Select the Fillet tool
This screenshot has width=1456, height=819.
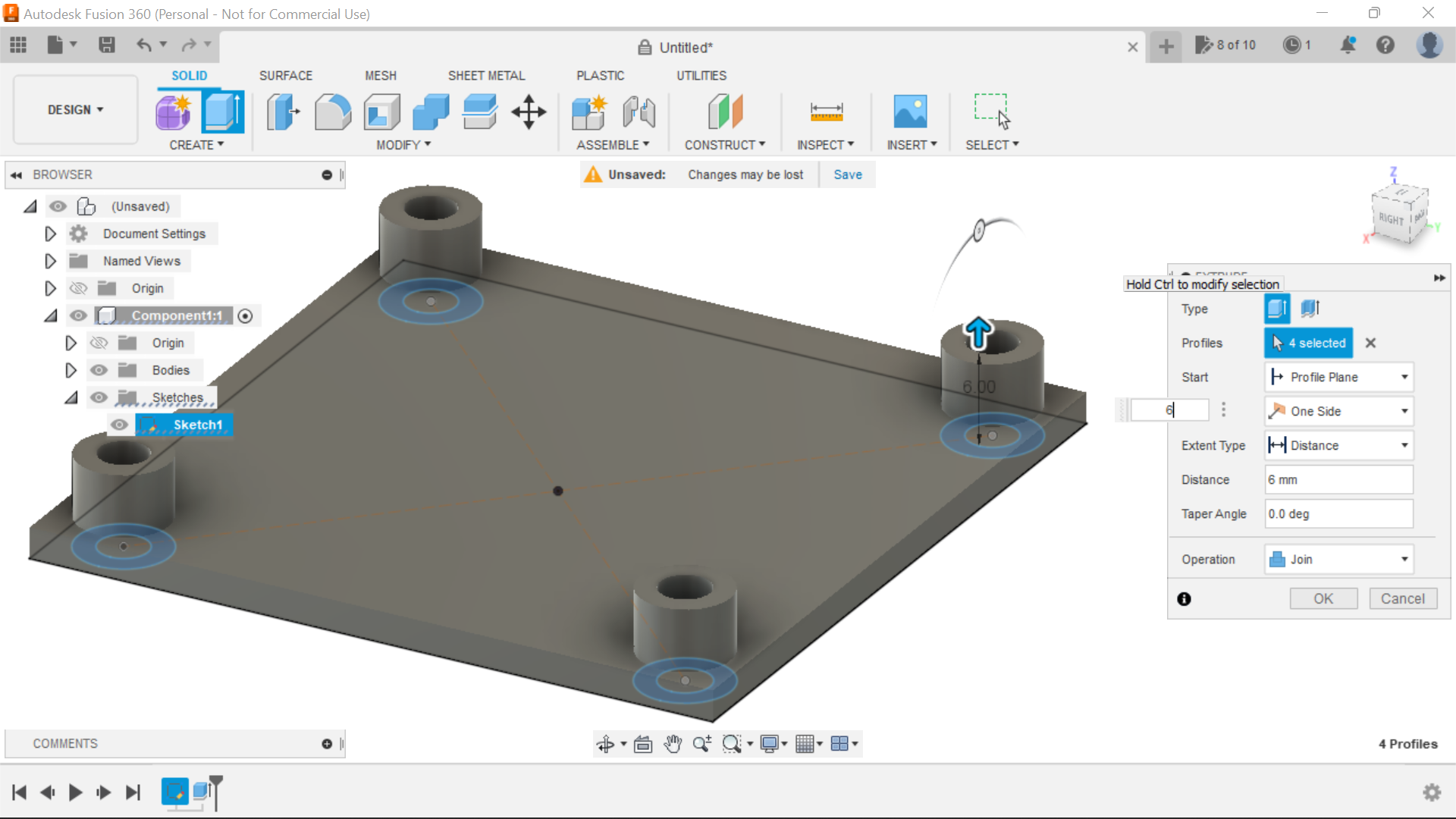(332, 112)
